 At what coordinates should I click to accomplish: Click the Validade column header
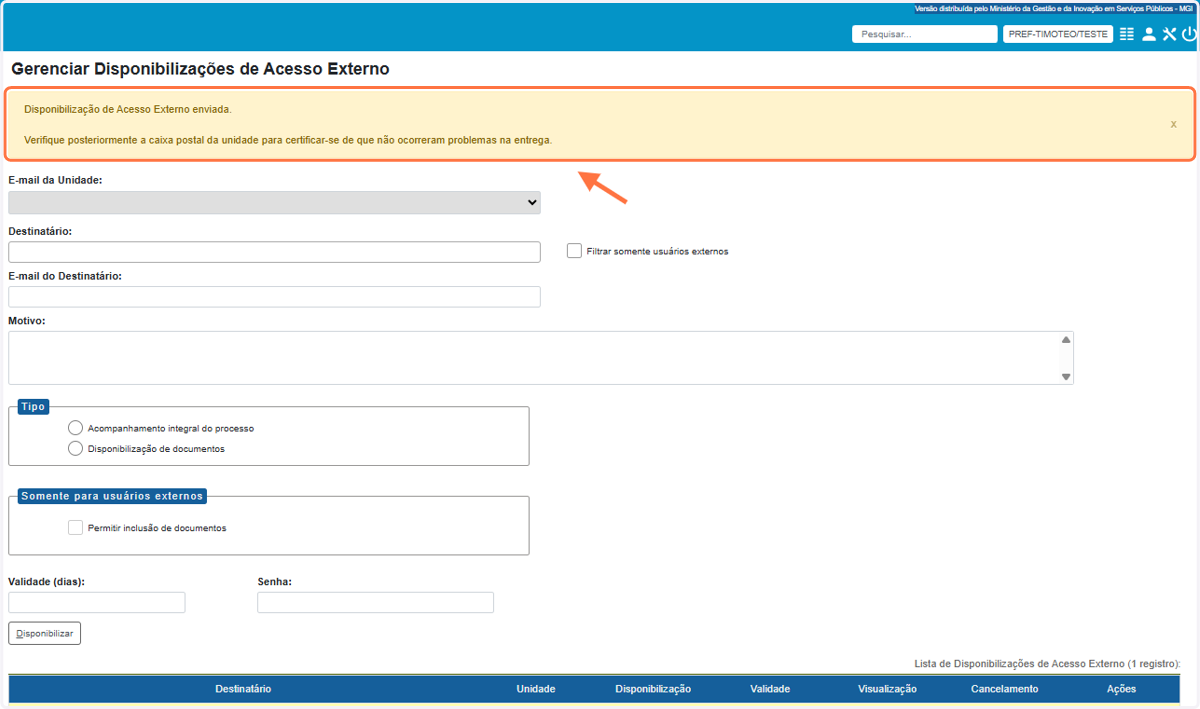[x=770, y=689]
